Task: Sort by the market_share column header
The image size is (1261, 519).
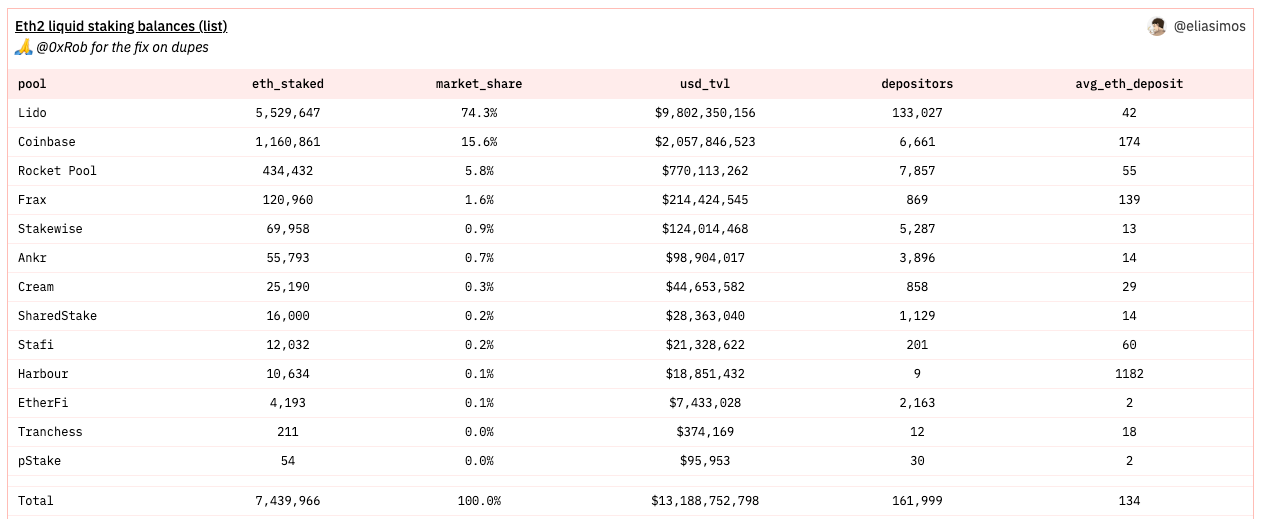Action: click(479, 84)
